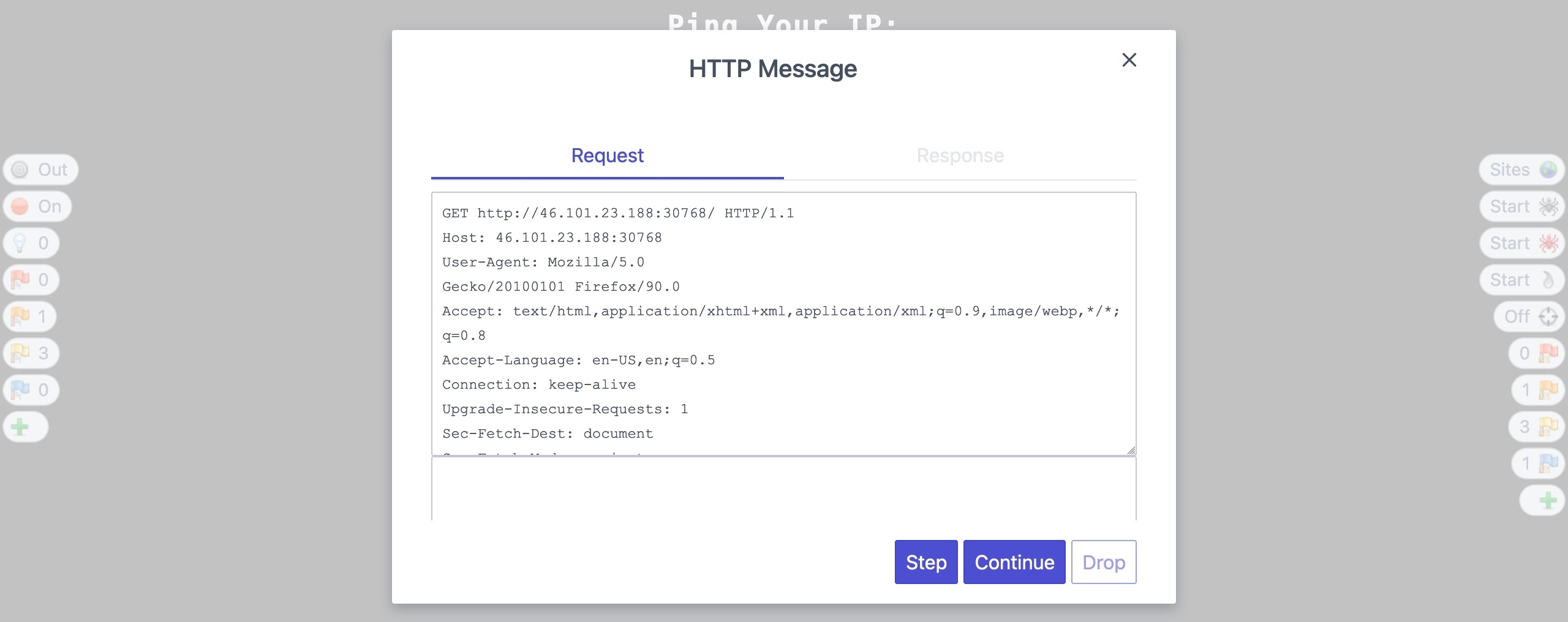1568x622 pixels.
Task: Open site low alerts yellow flag on right
Action: (x=1536, y=427)
